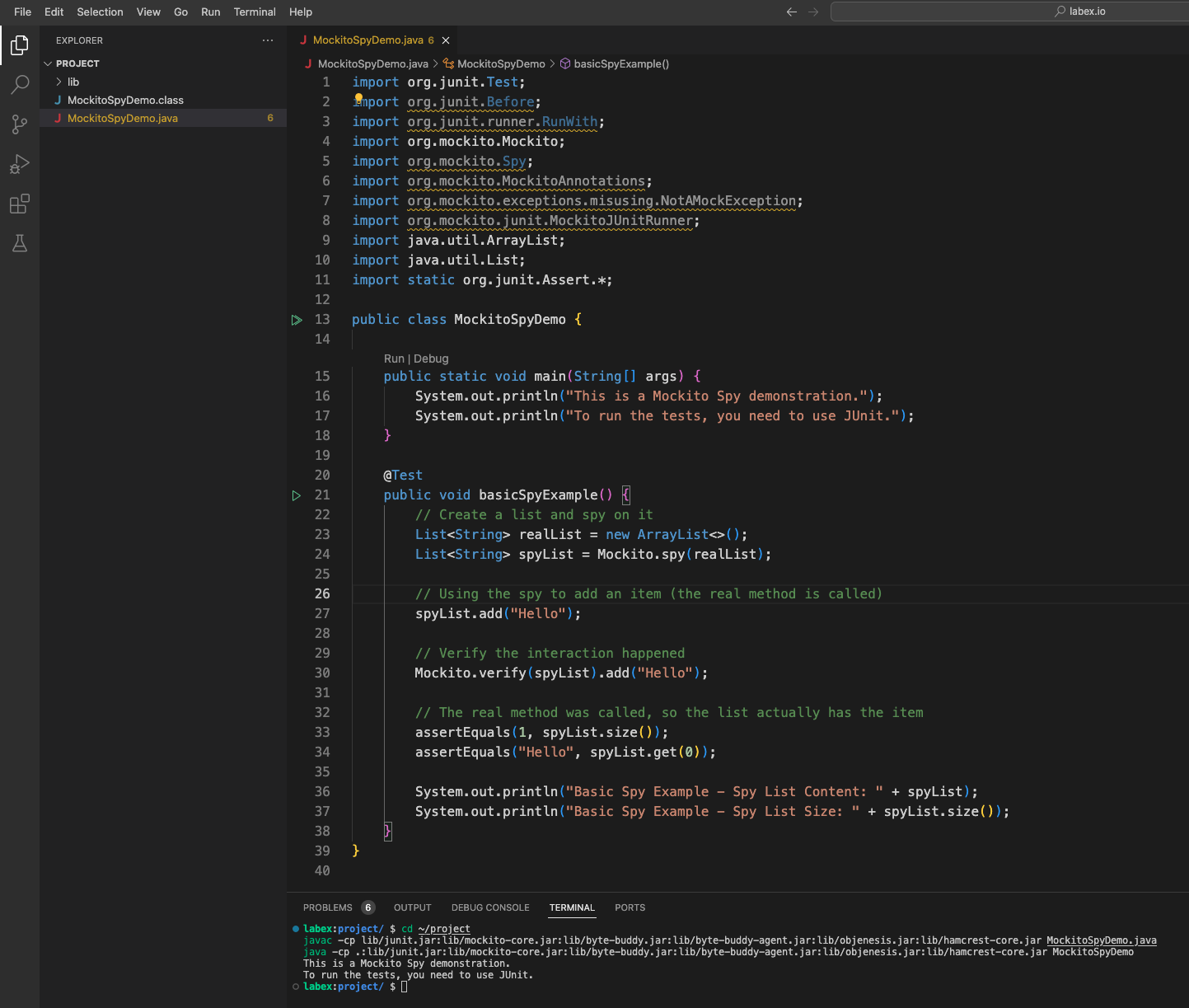Expand the lib folder
The height and width of the screenshot is (1008, 1189).
(x=73, y=82)
